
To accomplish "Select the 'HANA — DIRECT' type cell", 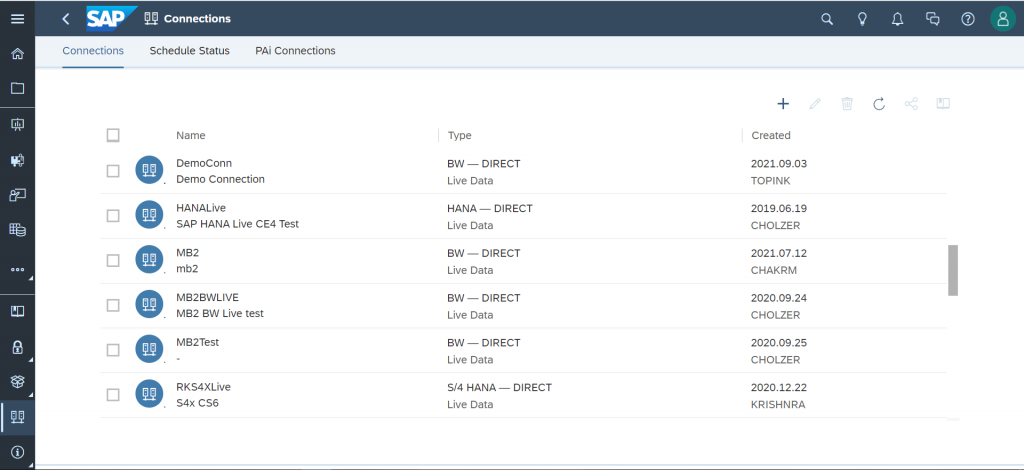I will coord(490,208).
